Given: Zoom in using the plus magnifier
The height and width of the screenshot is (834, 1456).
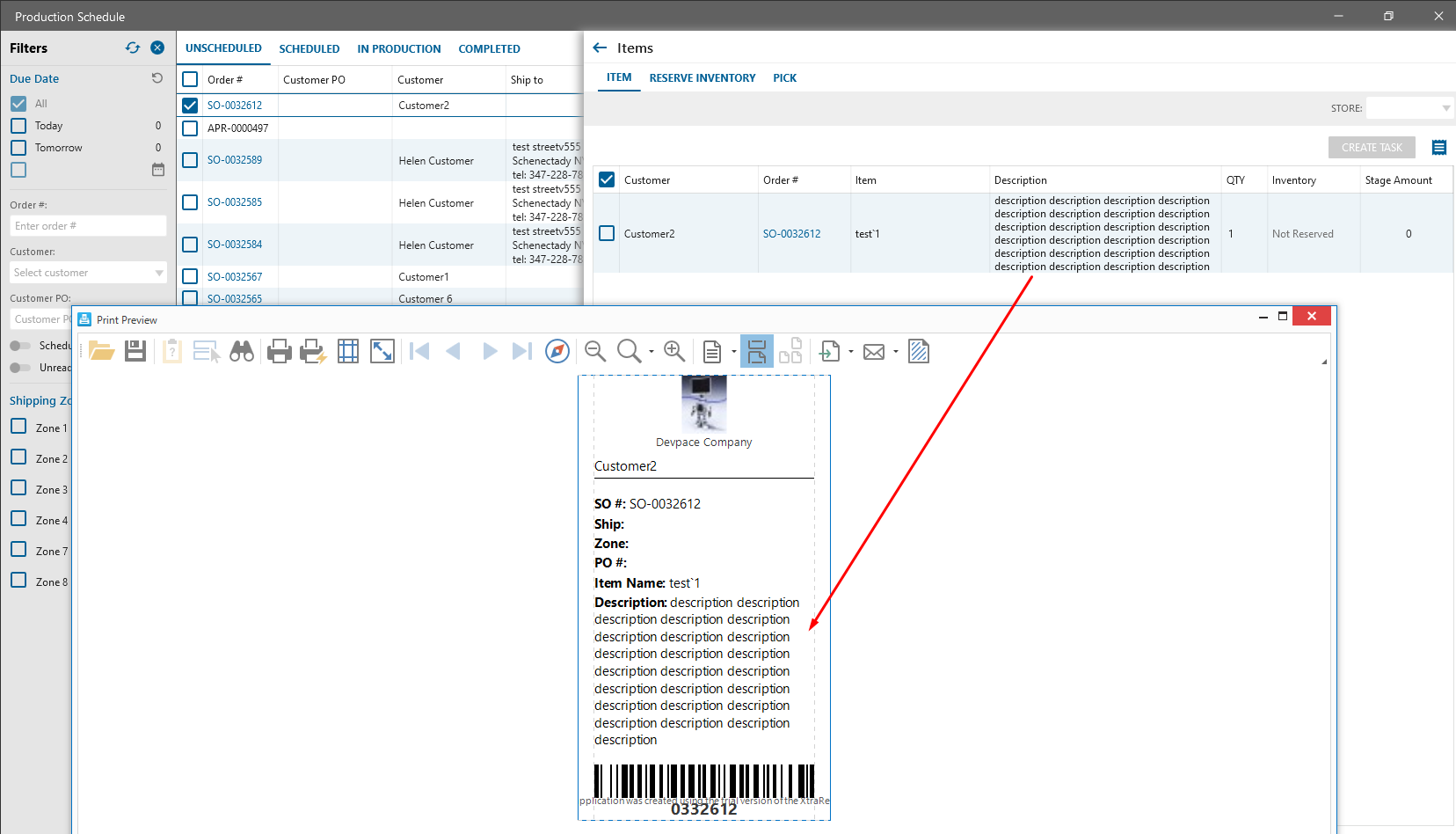Looking at the screenshot, I should tap(674, 352).
